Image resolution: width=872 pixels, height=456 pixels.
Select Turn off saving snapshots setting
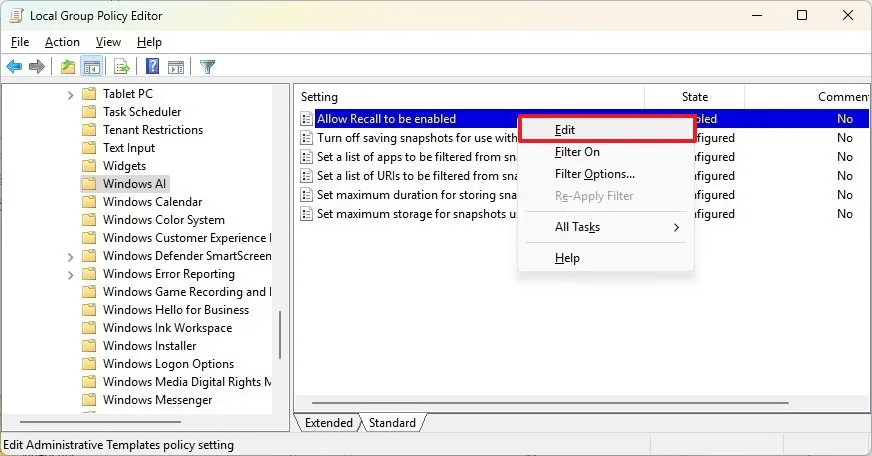pos(417,138)
